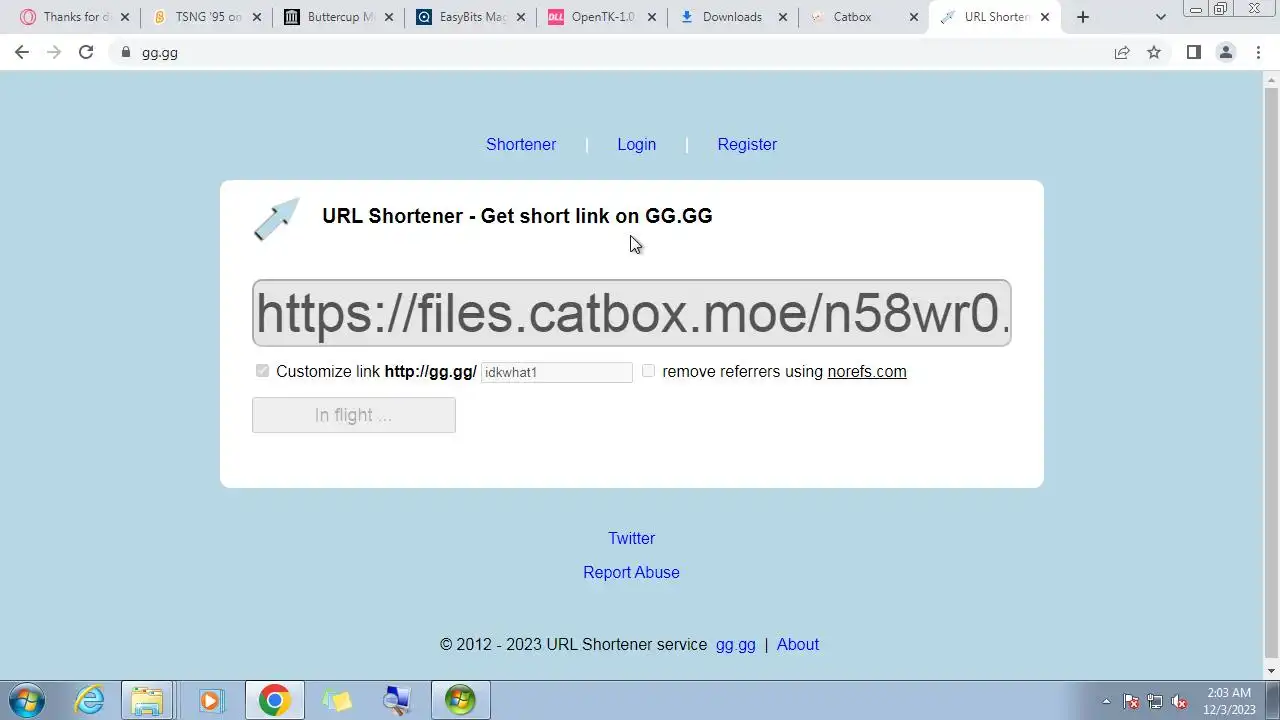This screenshot has height=720, width=1280.
Task: Open Windows Media Player taskbar icon
Action: coord(210,700)
